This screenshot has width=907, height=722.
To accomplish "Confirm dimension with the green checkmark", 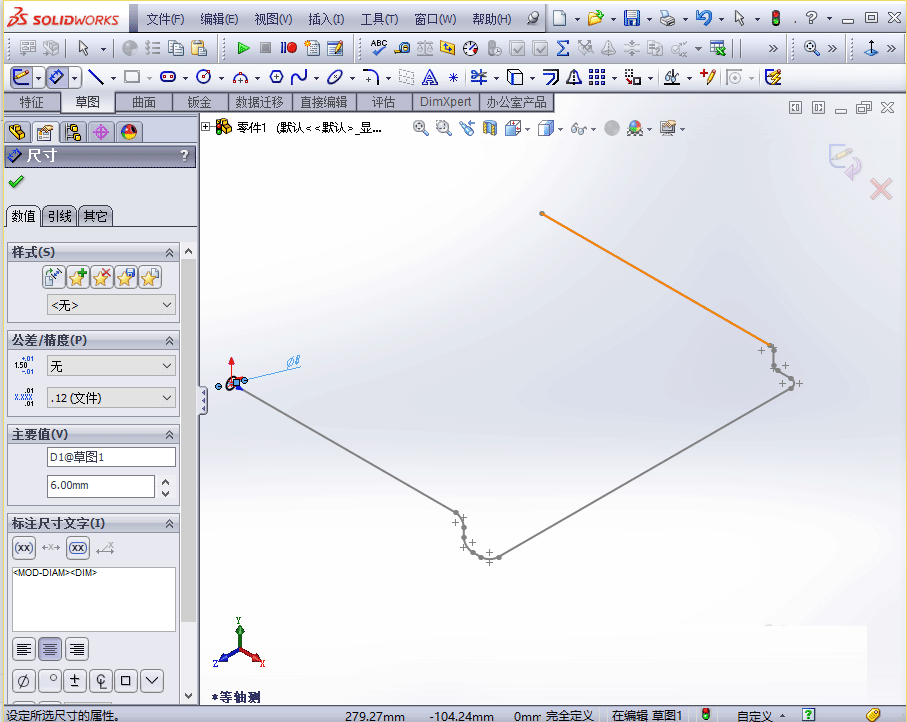I will pyautogui.click(x=16, y=182).
